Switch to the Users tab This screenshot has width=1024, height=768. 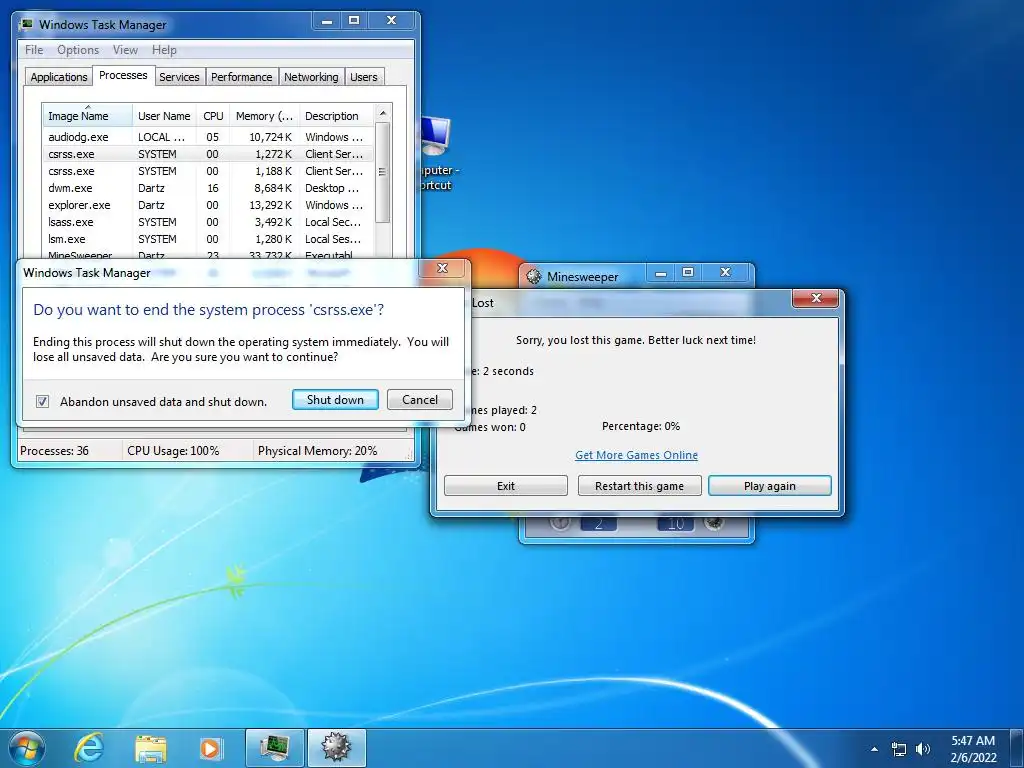(363, 77)
